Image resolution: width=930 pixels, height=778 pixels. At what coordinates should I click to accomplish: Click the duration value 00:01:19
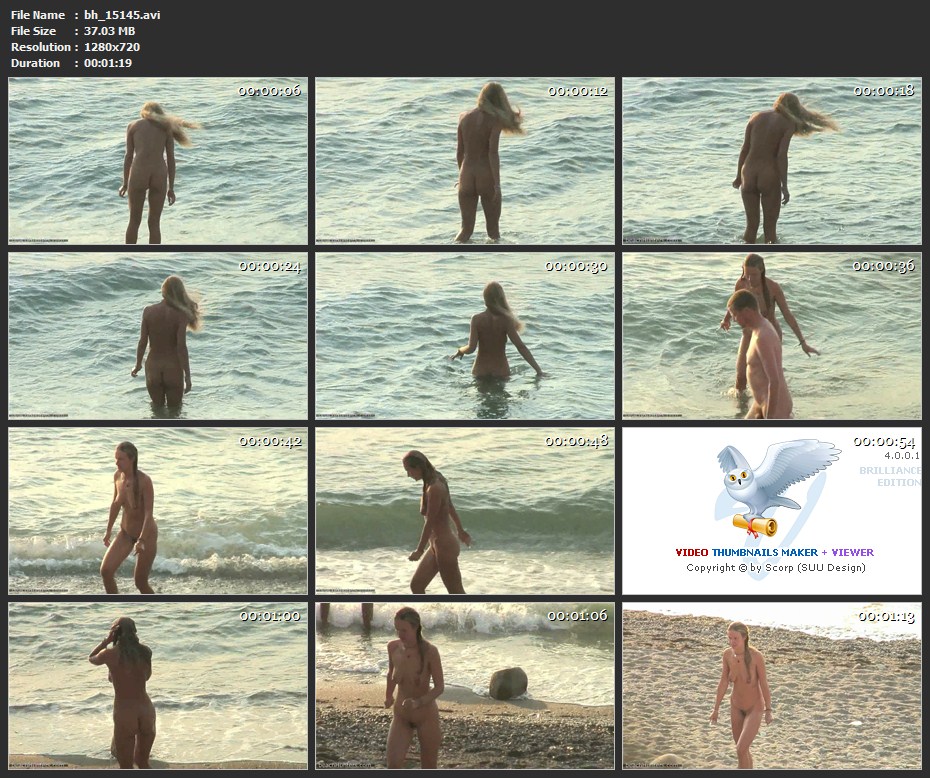click(x=108, y=63)
